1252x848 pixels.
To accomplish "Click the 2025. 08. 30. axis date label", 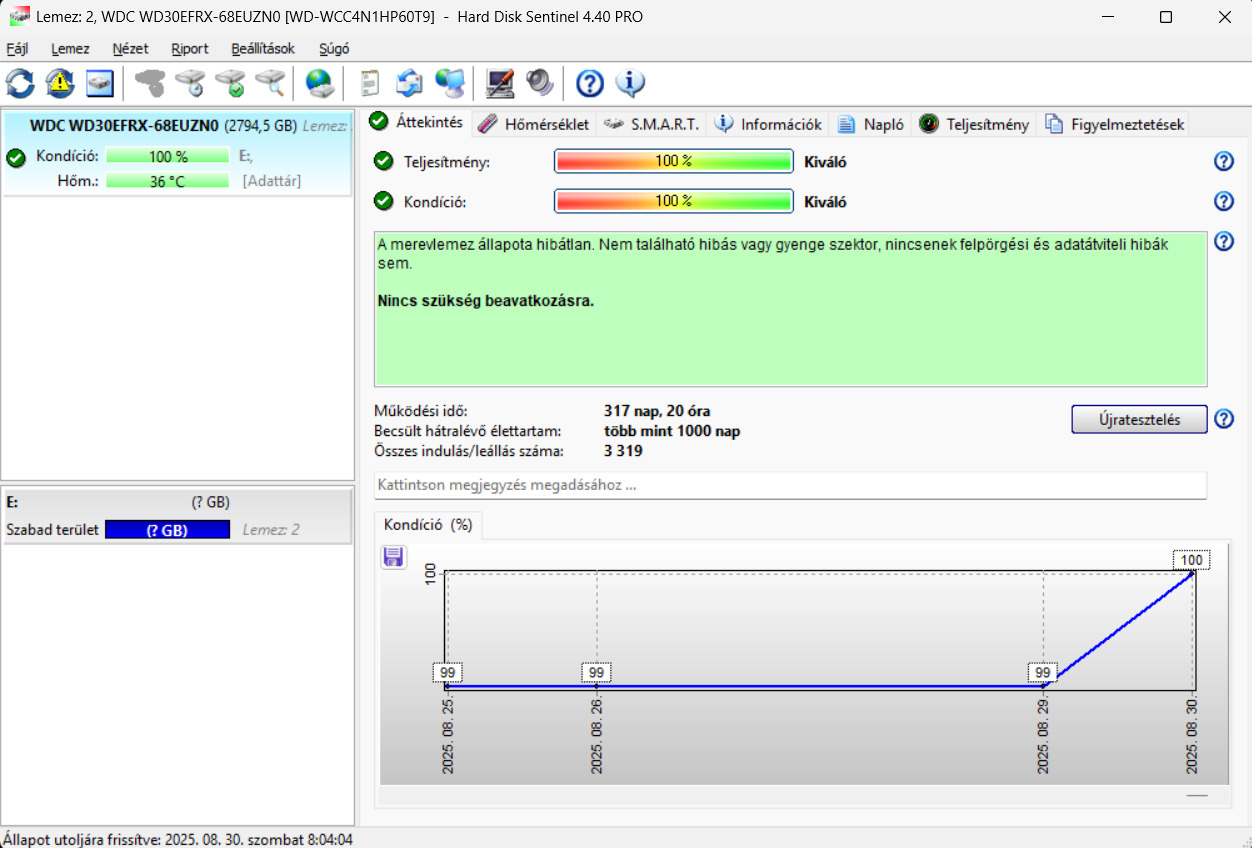I will click(1191, 737).
